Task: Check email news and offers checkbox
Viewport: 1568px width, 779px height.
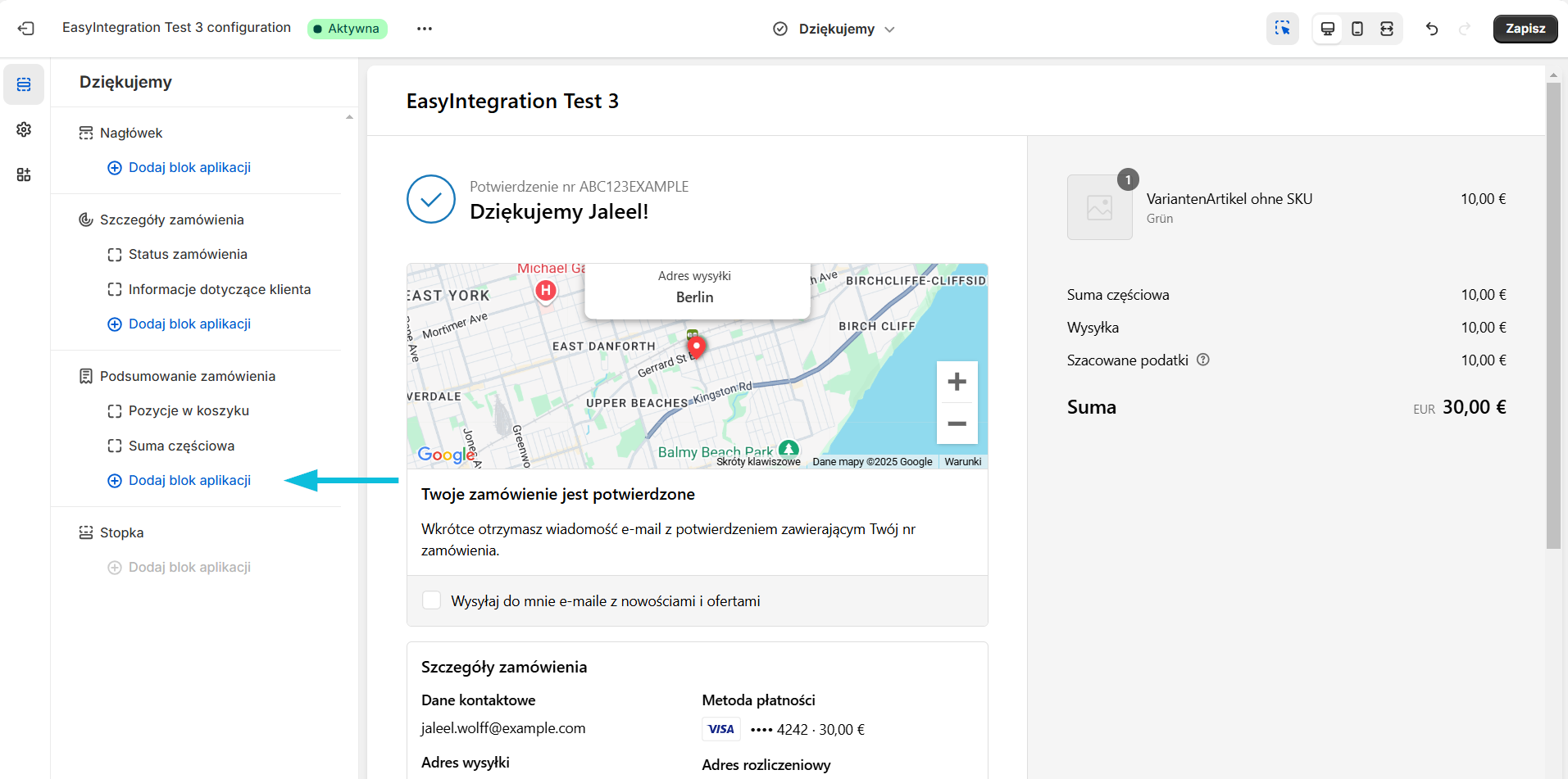Action: tap(431, 600)
